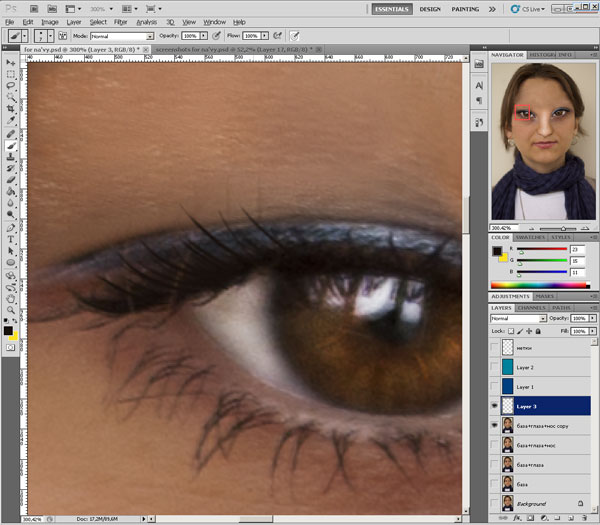Viewport: 600px width, 525px height.
Task: Select the Lasso tool
Action: point(11,85)
